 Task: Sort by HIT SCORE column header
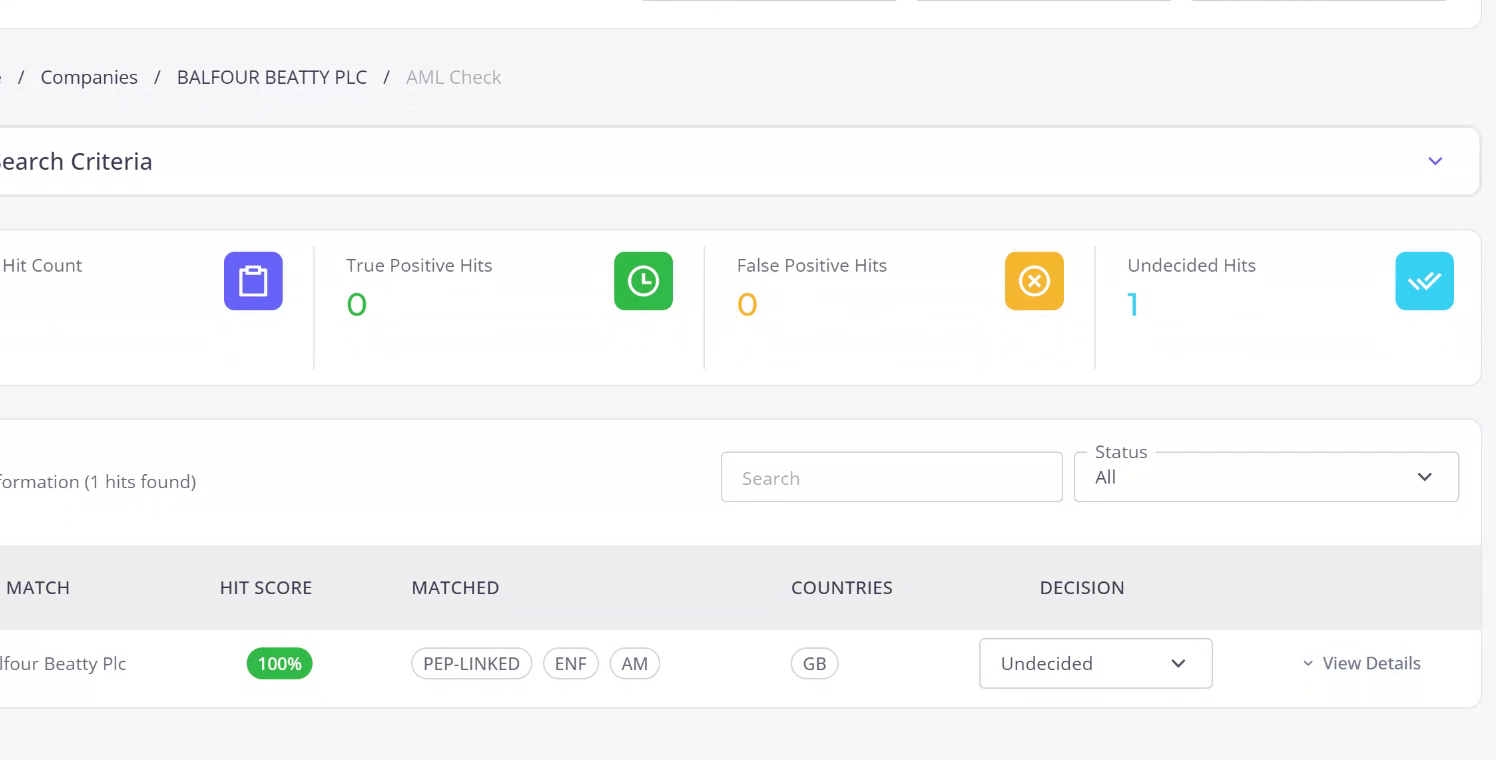(x=266, y=588)
